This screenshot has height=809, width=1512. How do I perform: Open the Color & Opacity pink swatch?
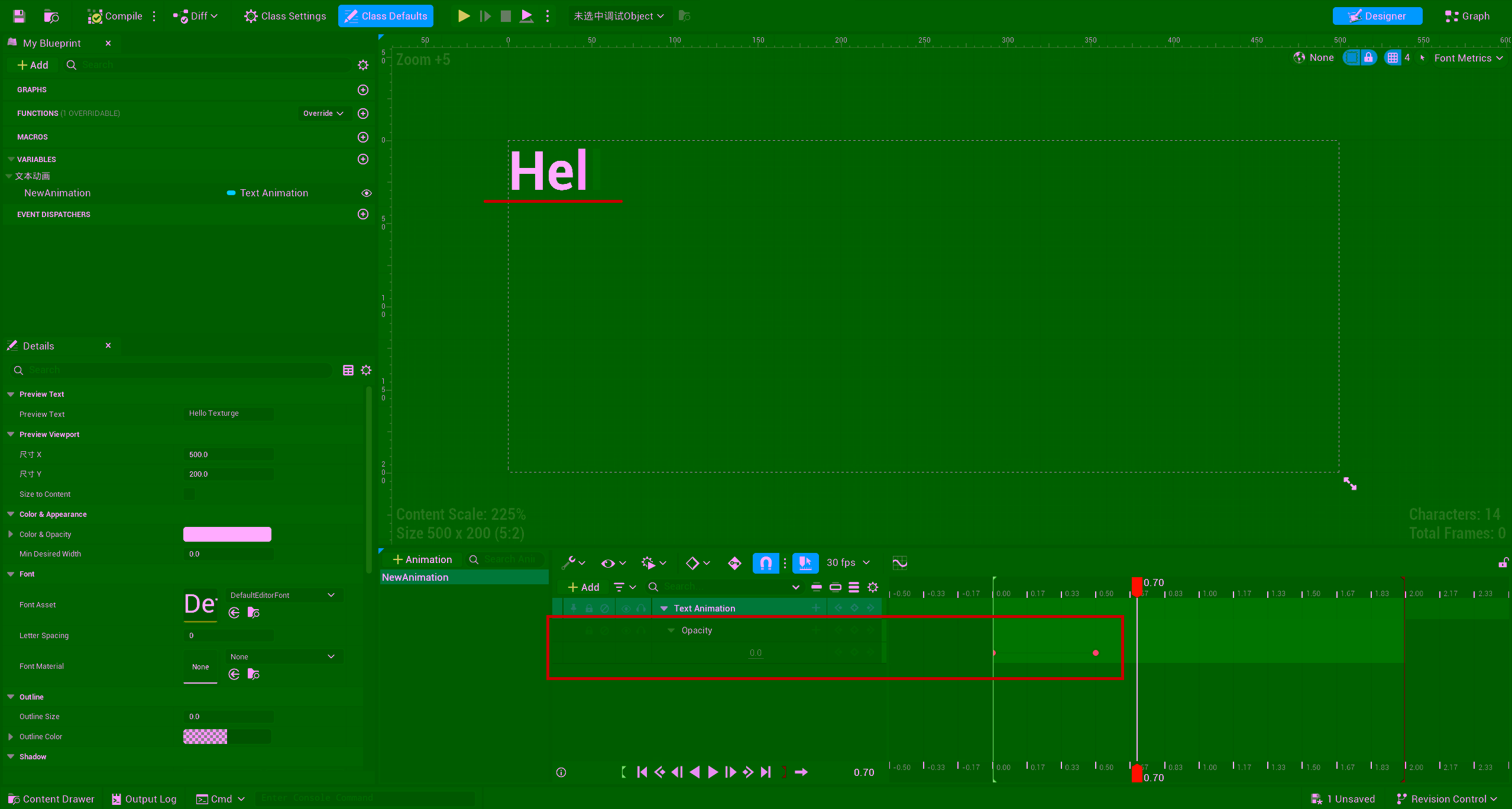pos(227,534)
